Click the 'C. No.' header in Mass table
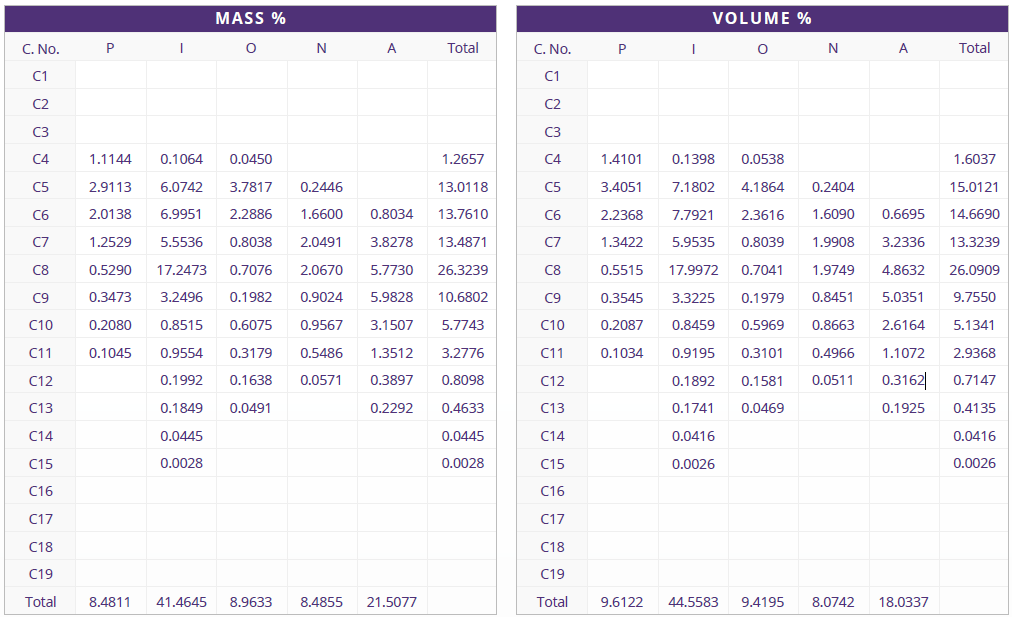 click(x=41, y=48)
